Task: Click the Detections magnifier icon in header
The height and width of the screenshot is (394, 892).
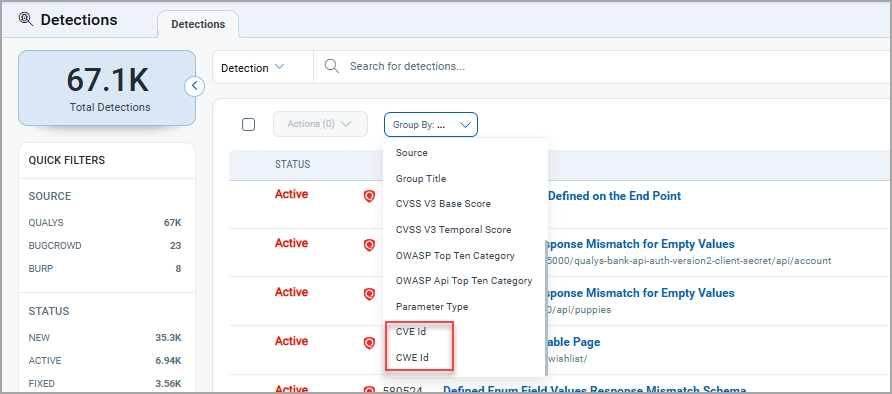Action: point(26,19)
